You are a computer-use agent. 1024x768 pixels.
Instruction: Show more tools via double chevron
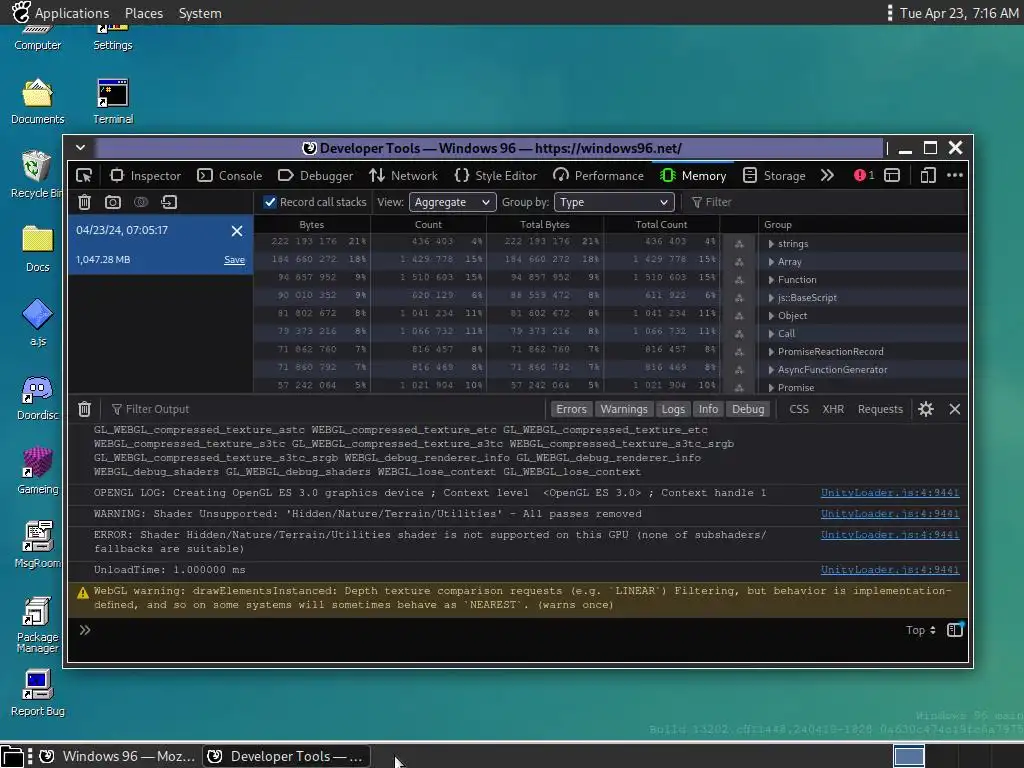coord(827,176)
